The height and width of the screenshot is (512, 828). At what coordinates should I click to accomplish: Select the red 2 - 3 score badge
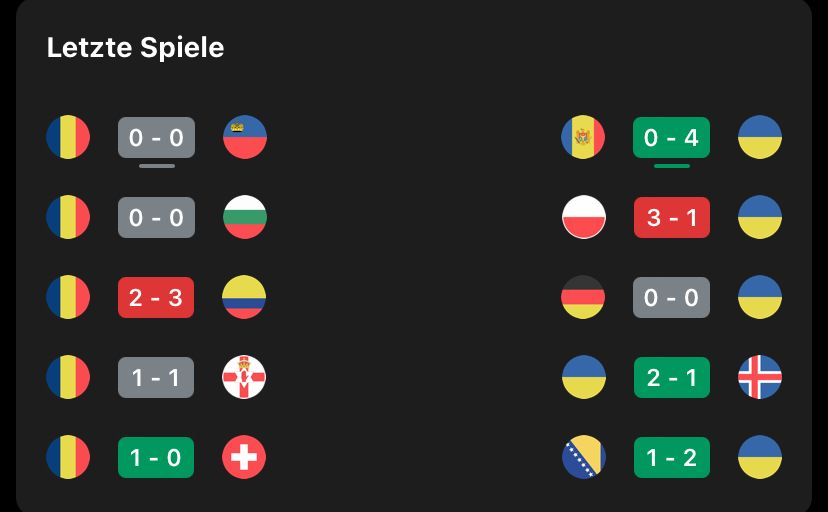pos(156,298)
